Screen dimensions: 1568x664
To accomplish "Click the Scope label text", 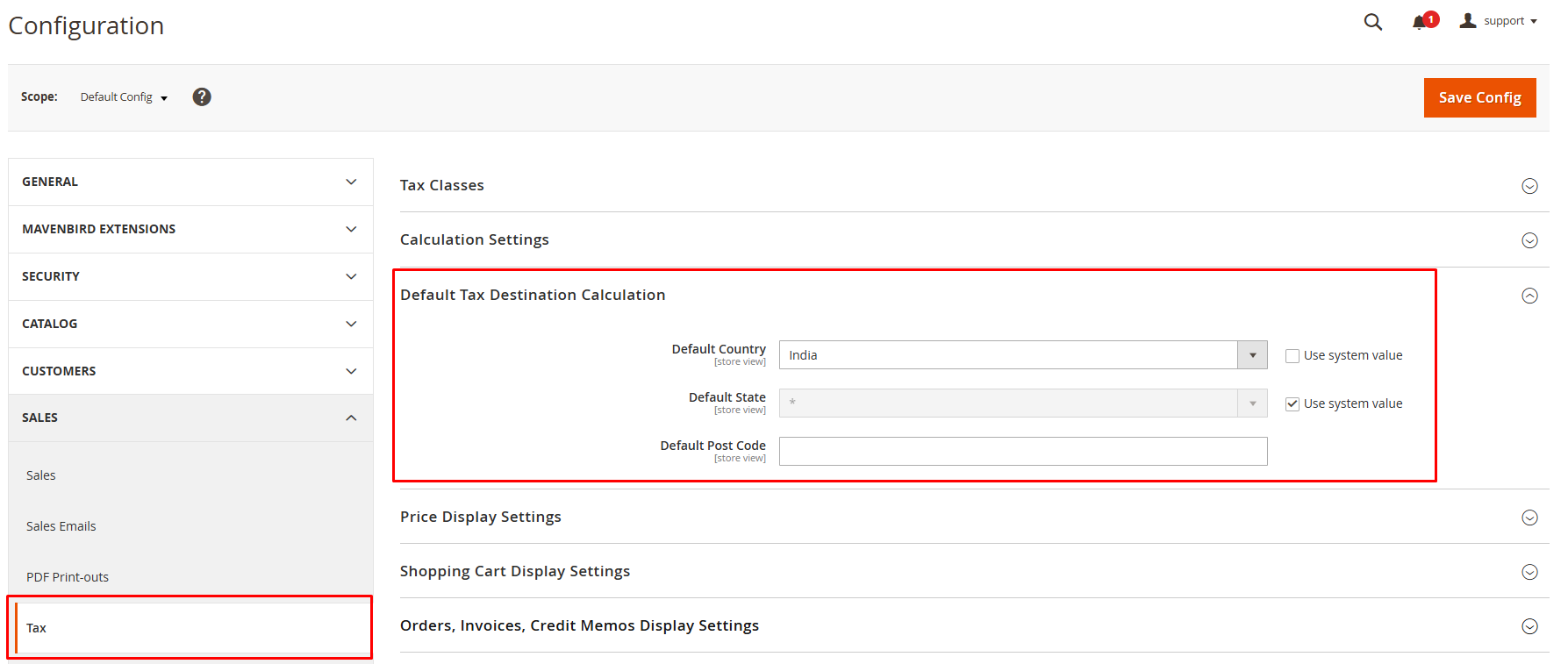I will tap(39, 96).
